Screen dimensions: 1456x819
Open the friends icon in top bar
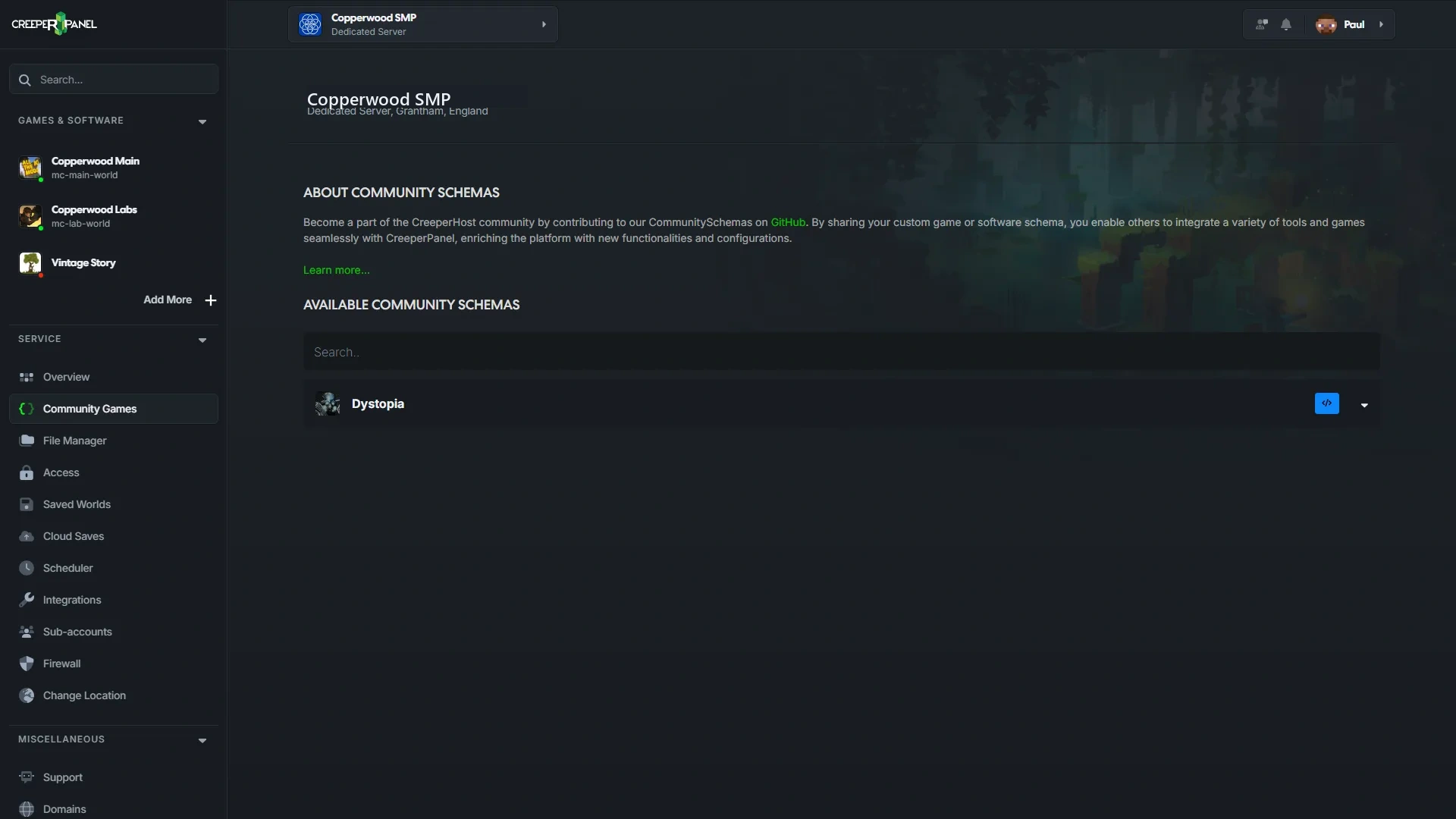click(x=1262, y=24)
